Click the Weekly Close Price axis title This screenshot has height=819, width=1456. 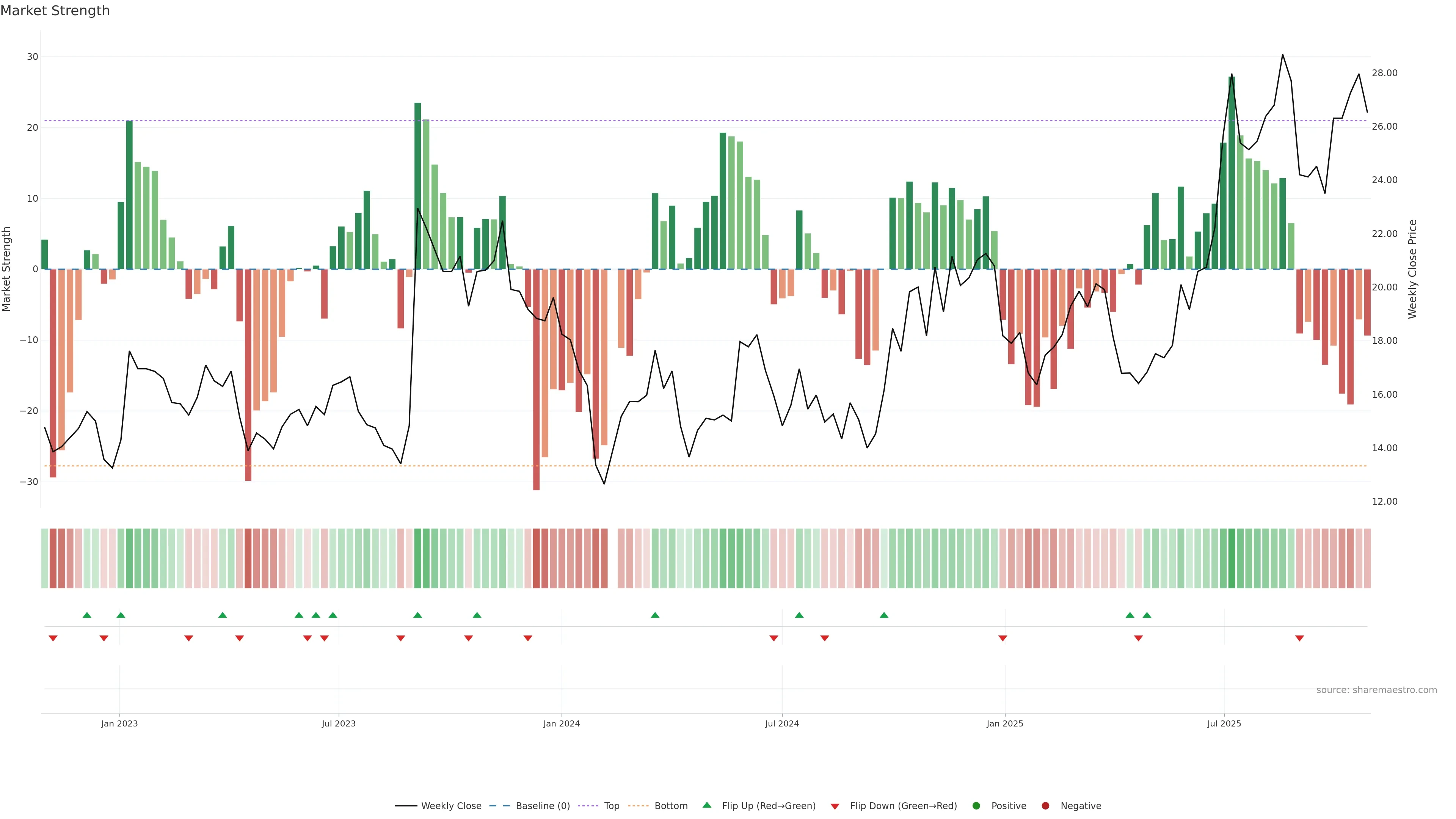1412,269
